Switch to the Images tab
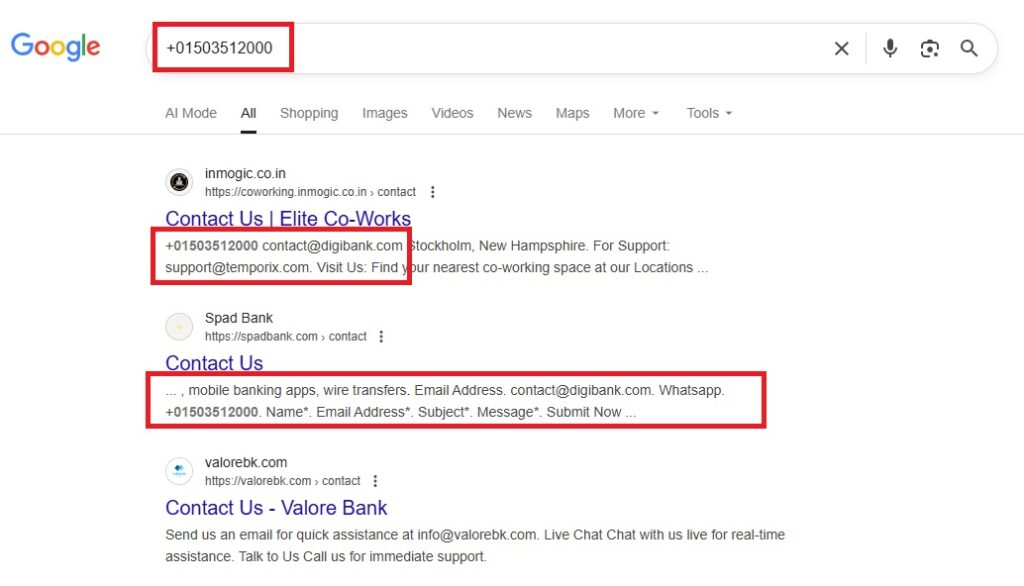The width and height of the screenshot is (1024, 586). coord(384,113)
